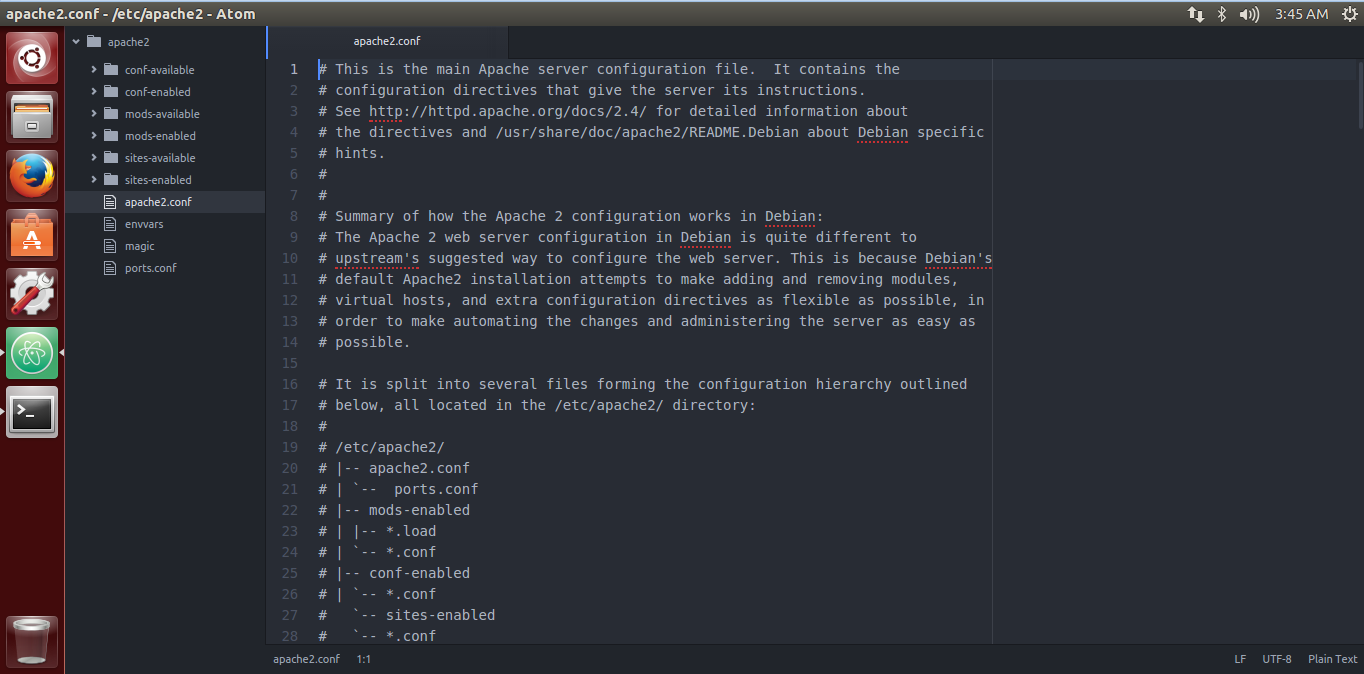Open Ubuntu Software Center icon

32,235
